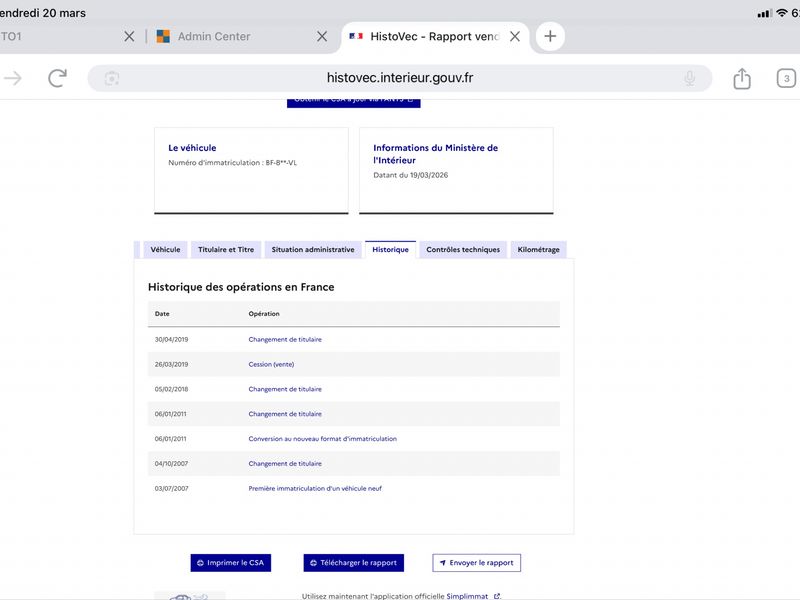Viewport: 800px width, 600px height.
Task: Go to the Kilométrage tab
Action: (x=538, y=250)
